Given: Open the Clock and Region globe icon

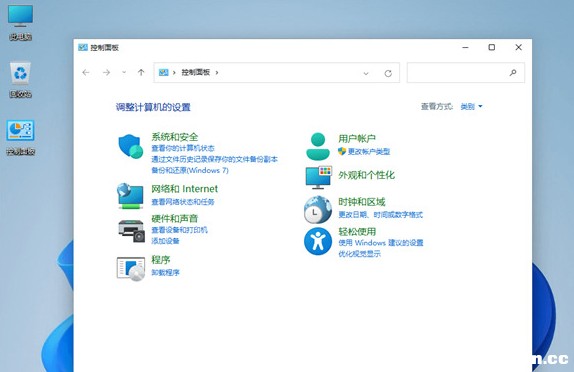Looking at the screenshot, I should click(x=318, y=209).
